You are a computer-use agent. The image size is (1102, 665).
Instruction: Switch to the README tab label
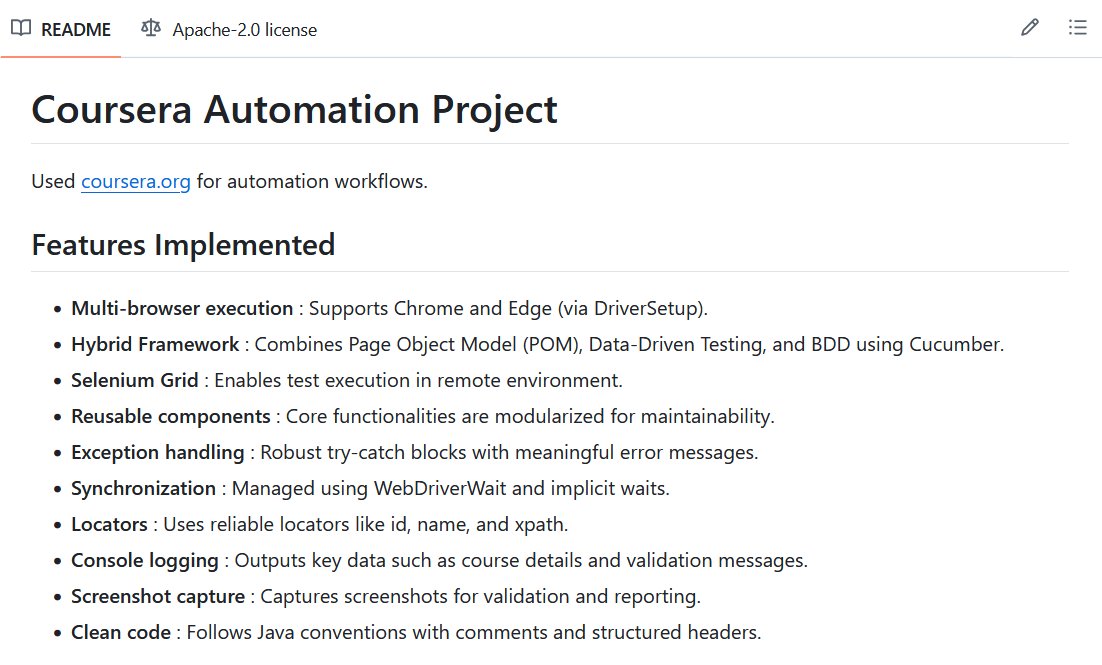[76, 30]
